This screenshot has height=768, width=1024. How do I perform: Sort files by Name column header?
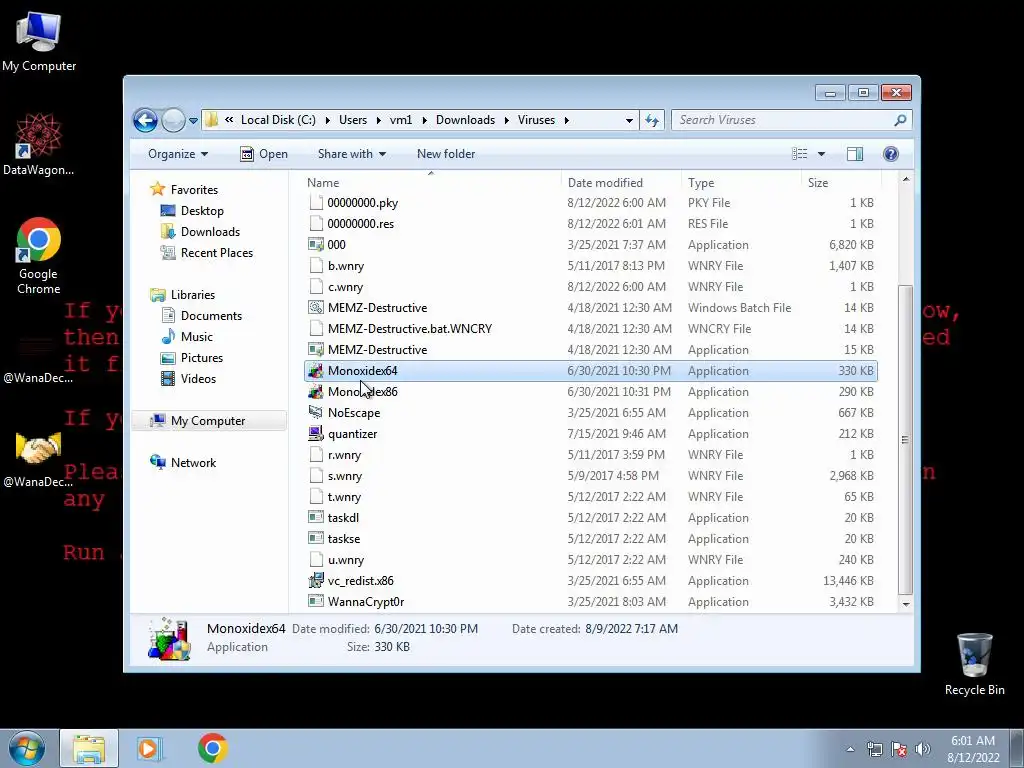click(431, 183)
